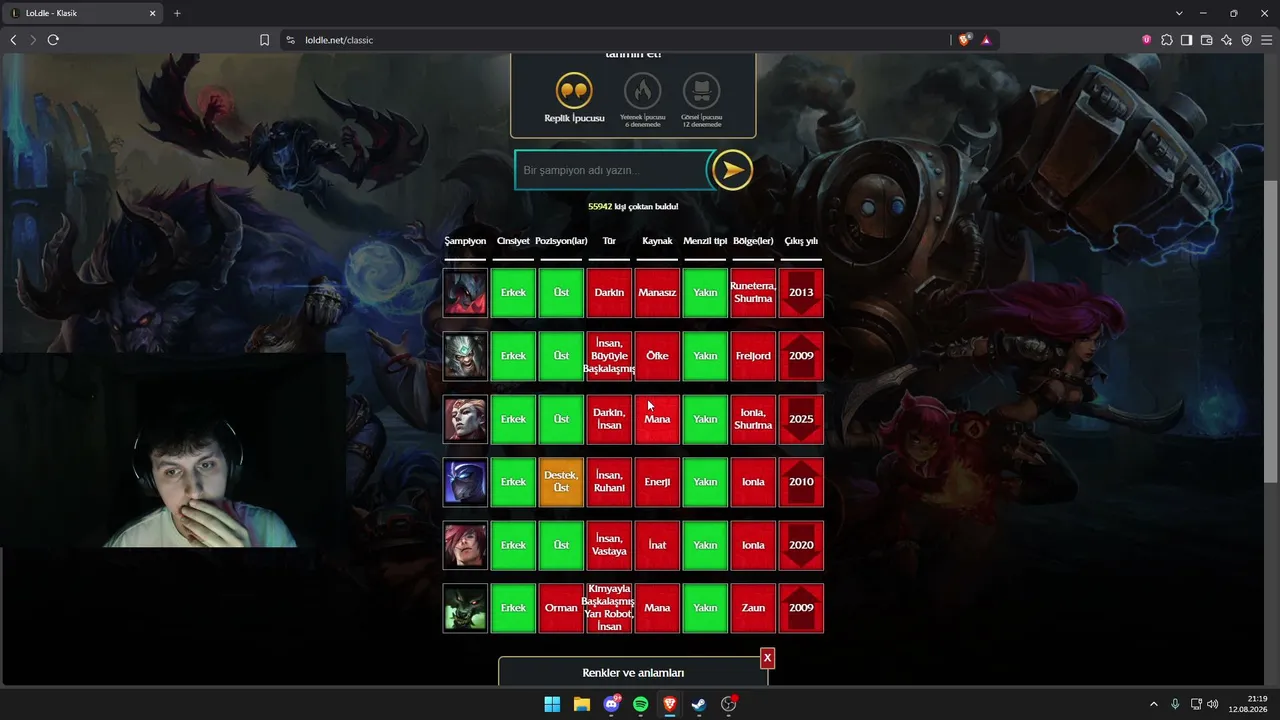Click the Öfke source cell
The width and height of the screenshot is (1280, 720).
657,356
